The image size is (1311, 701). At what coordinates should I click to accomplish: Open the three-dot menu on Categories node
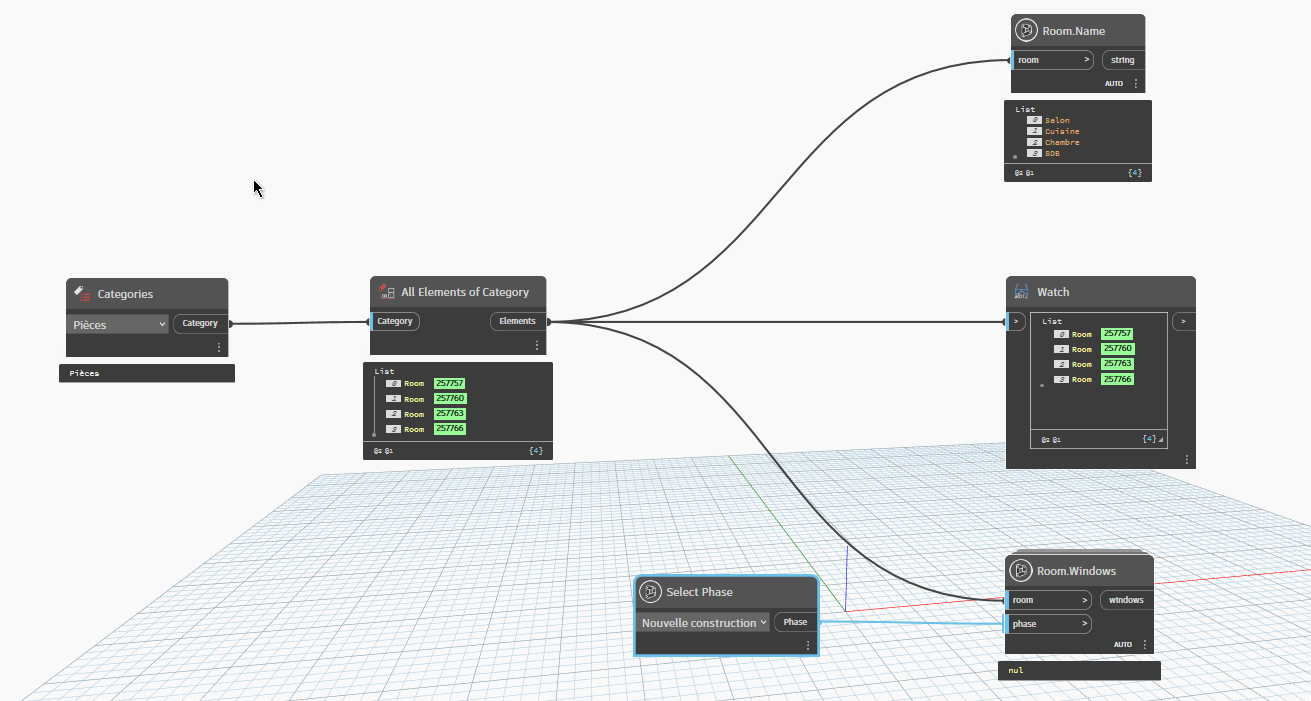219,347
